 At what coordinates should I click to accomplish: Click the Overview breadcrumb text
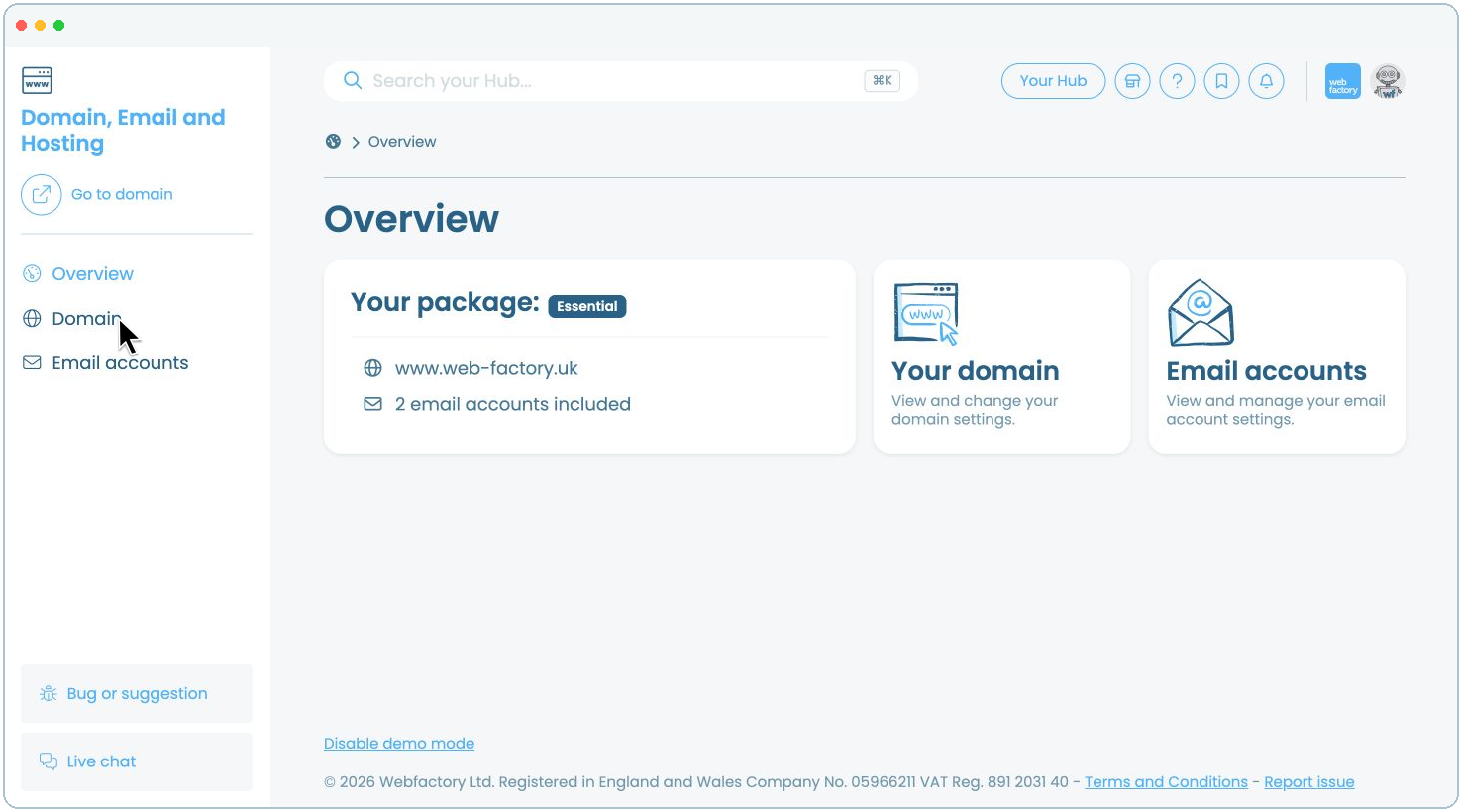pos(402,142)
